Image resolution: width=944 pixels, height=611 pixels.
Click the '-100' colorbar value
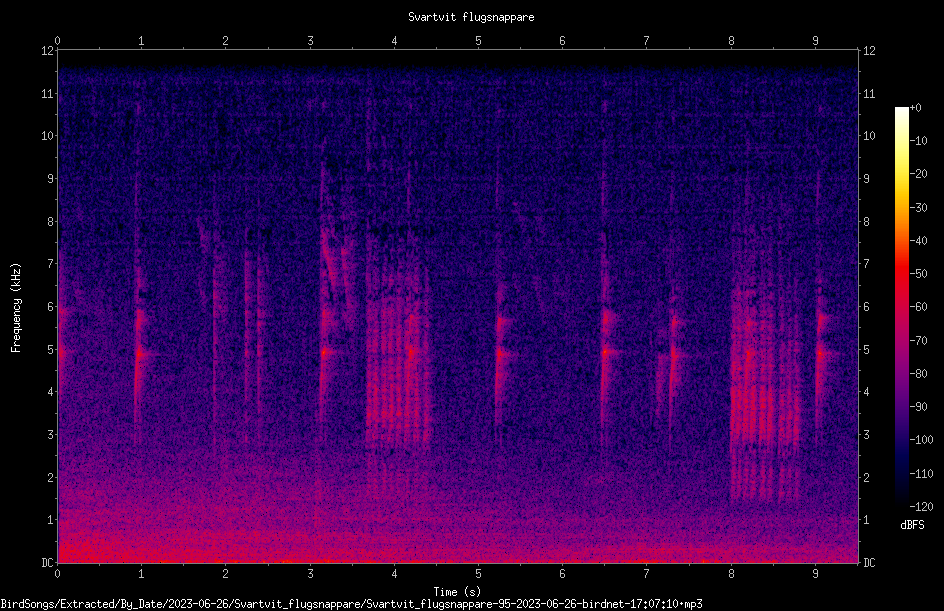(x=921, y=440)
